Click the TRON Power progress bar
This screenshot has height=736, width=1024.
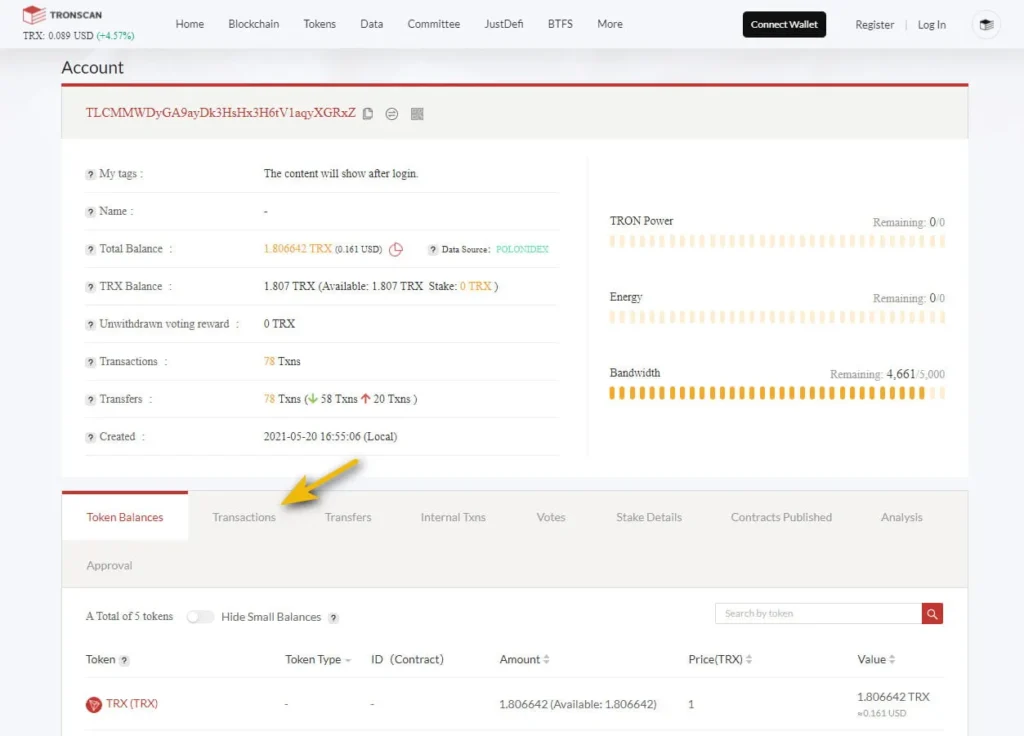tap(777, 241)
